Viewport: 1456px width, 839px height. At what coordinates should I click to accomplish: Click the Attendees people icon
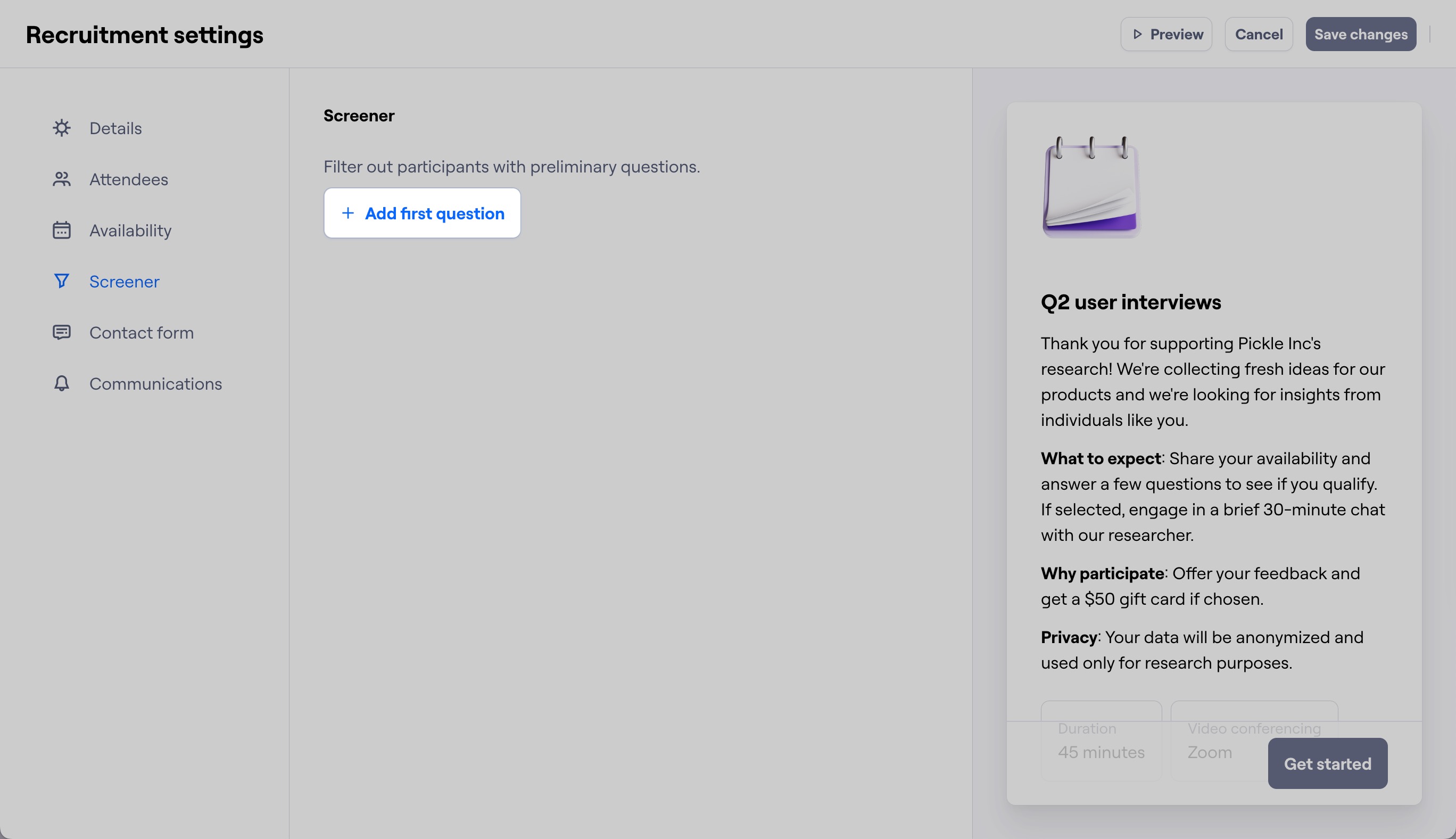click(x=62, y=179)
